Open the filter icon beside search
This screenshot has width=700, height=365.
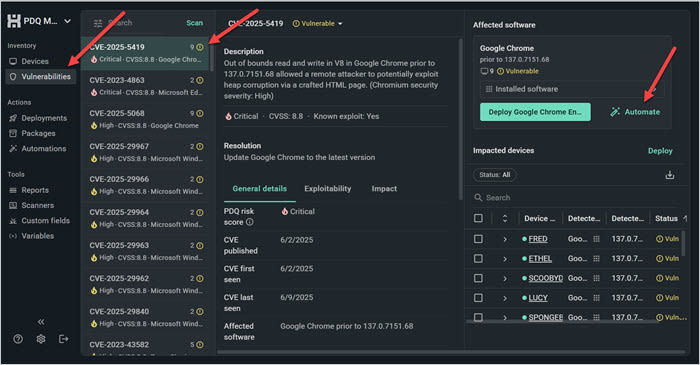click(x=98, y=23)
